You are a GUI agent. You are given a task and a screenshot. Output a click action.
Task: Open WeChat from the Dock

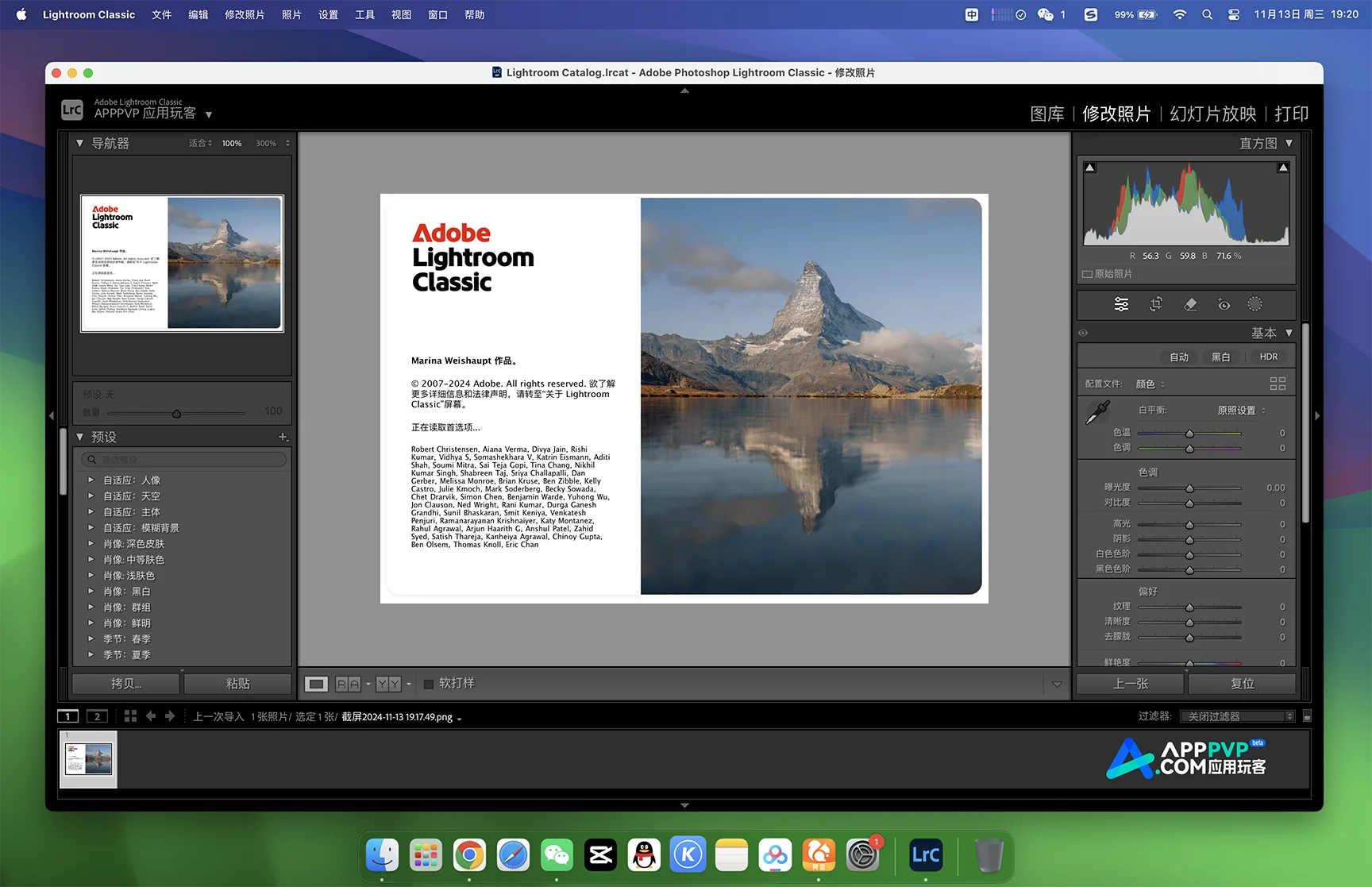(x=557, y=854)
